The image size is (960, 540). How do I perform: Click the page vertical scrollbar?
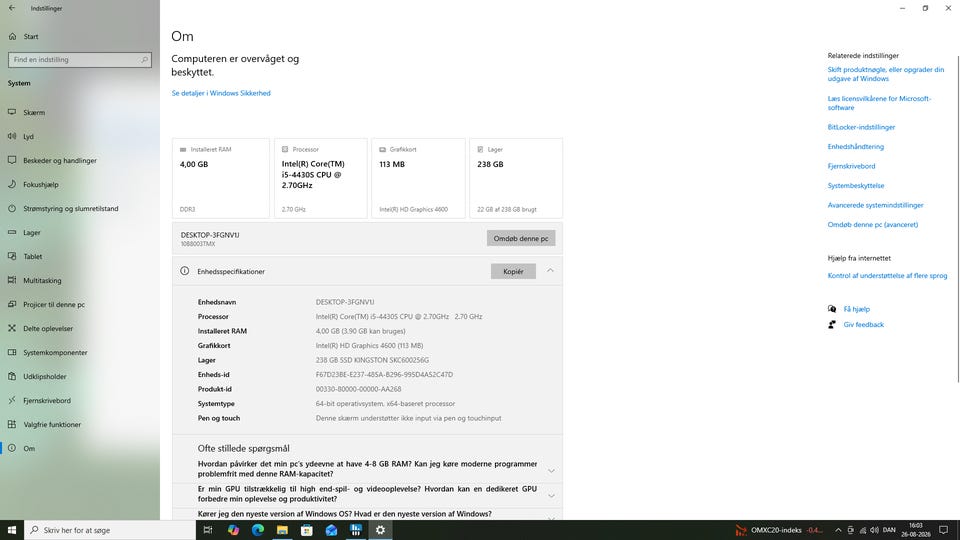[958, 219]
